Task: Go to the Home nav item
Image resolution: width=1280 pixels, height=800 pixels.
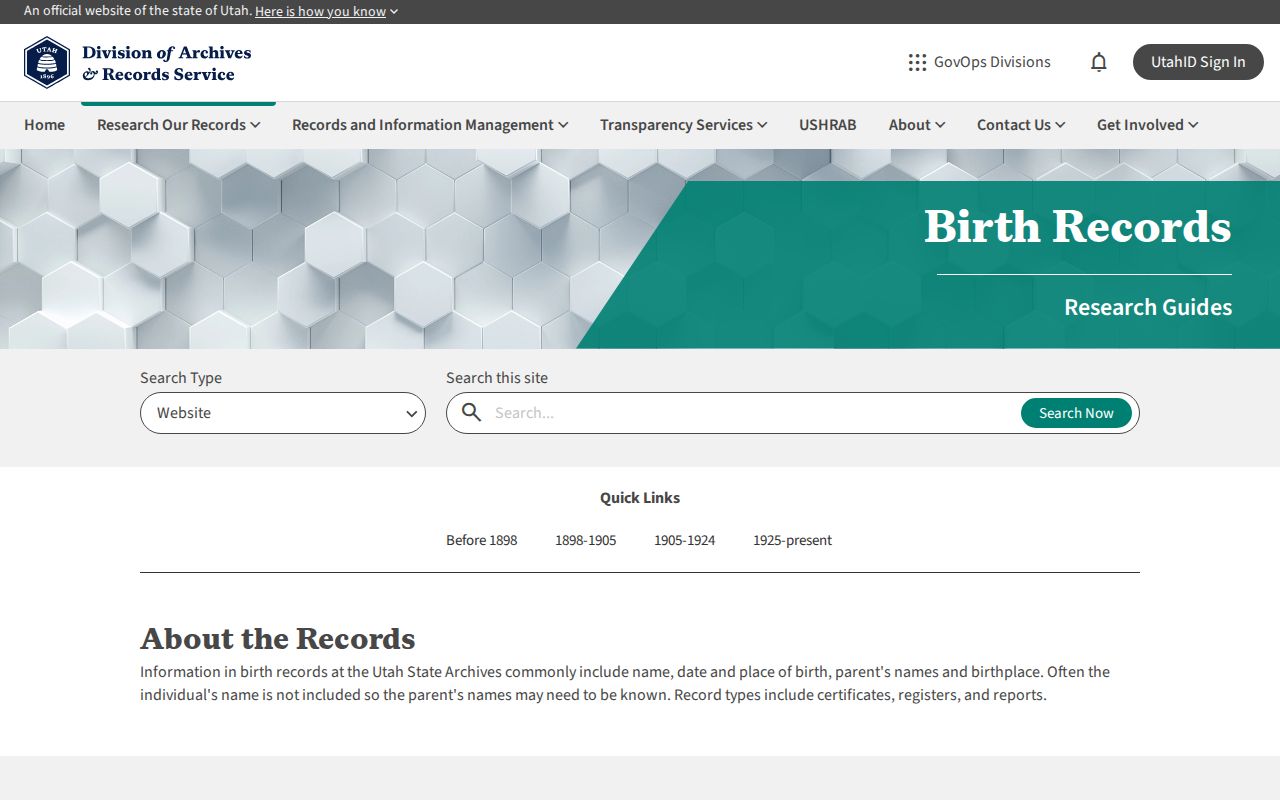Action: tap(45, 125)
